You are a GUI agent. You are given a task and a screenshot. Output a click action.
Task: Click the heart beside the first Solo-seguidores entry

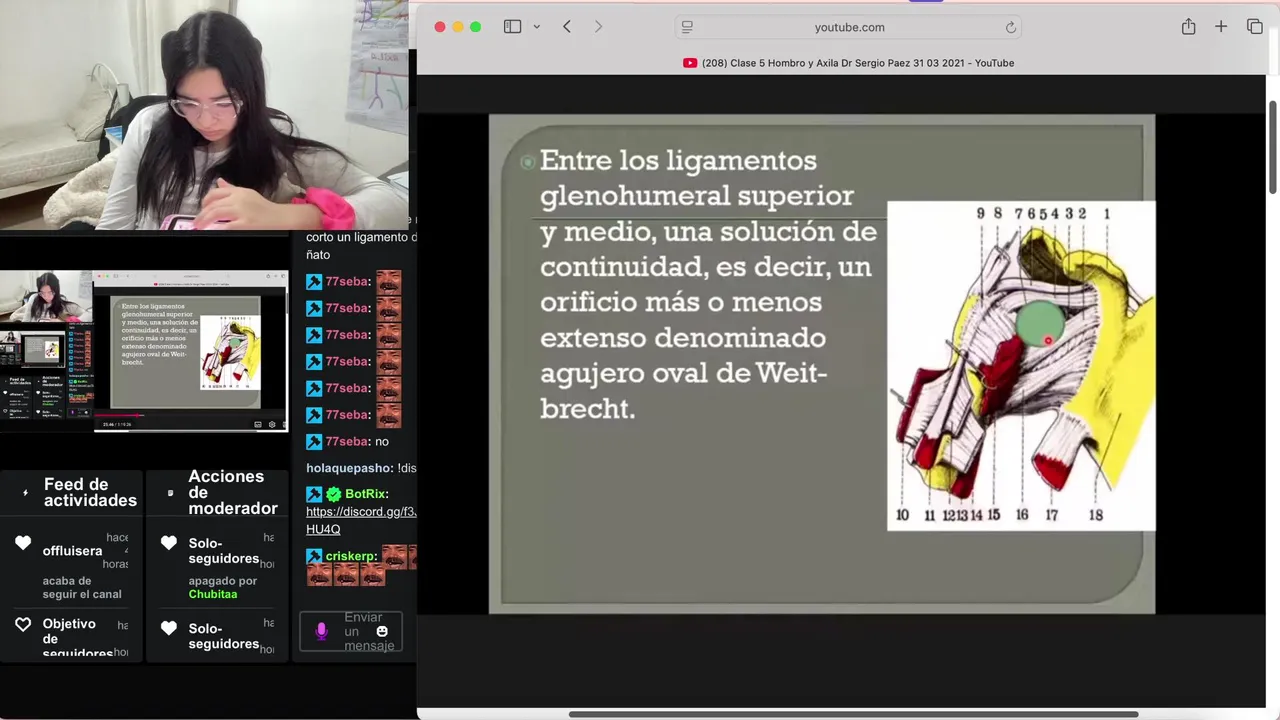[169, 543]
